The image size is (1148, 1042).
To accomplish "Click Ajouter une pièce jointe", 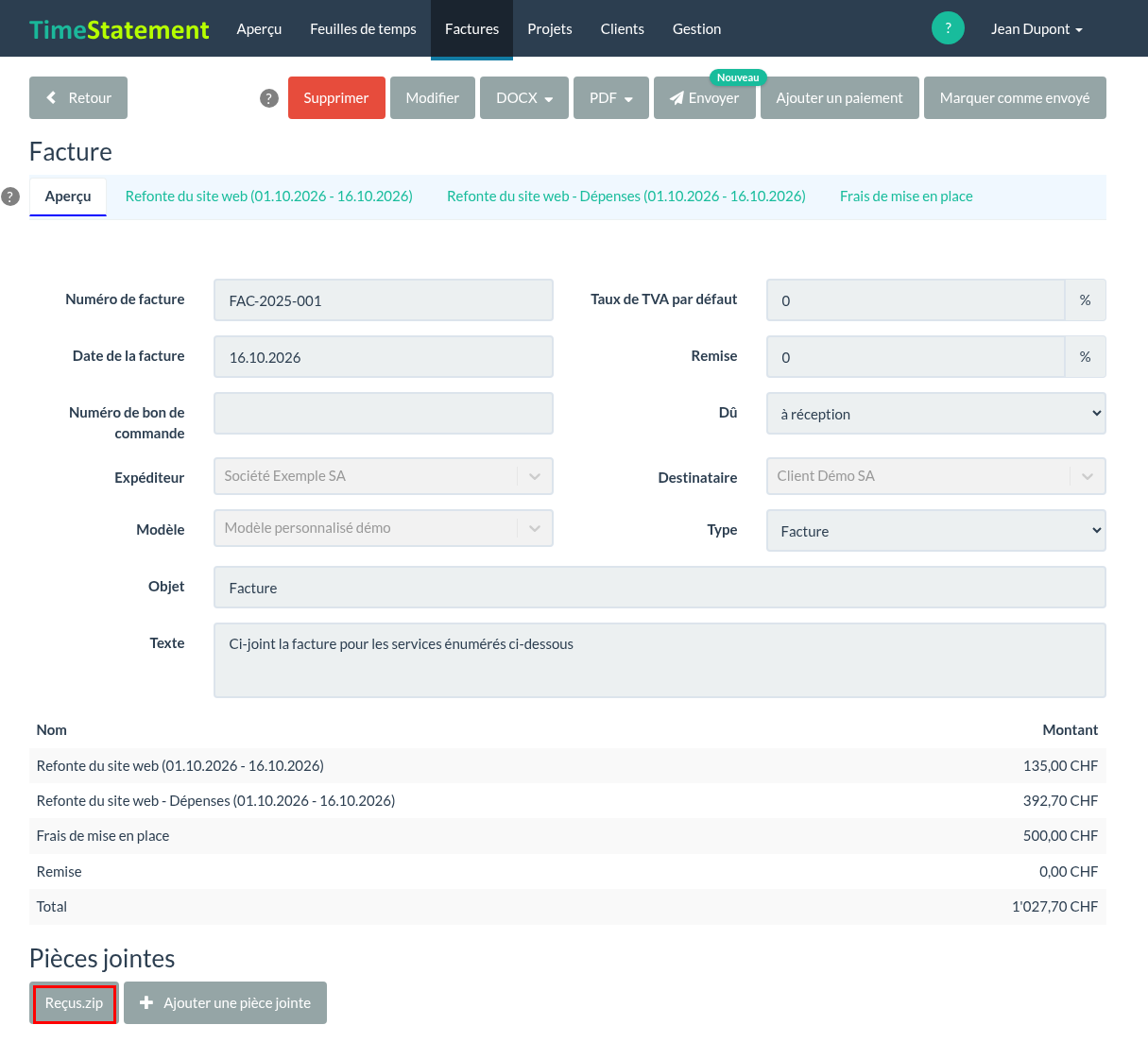I will click(225, 1003).
